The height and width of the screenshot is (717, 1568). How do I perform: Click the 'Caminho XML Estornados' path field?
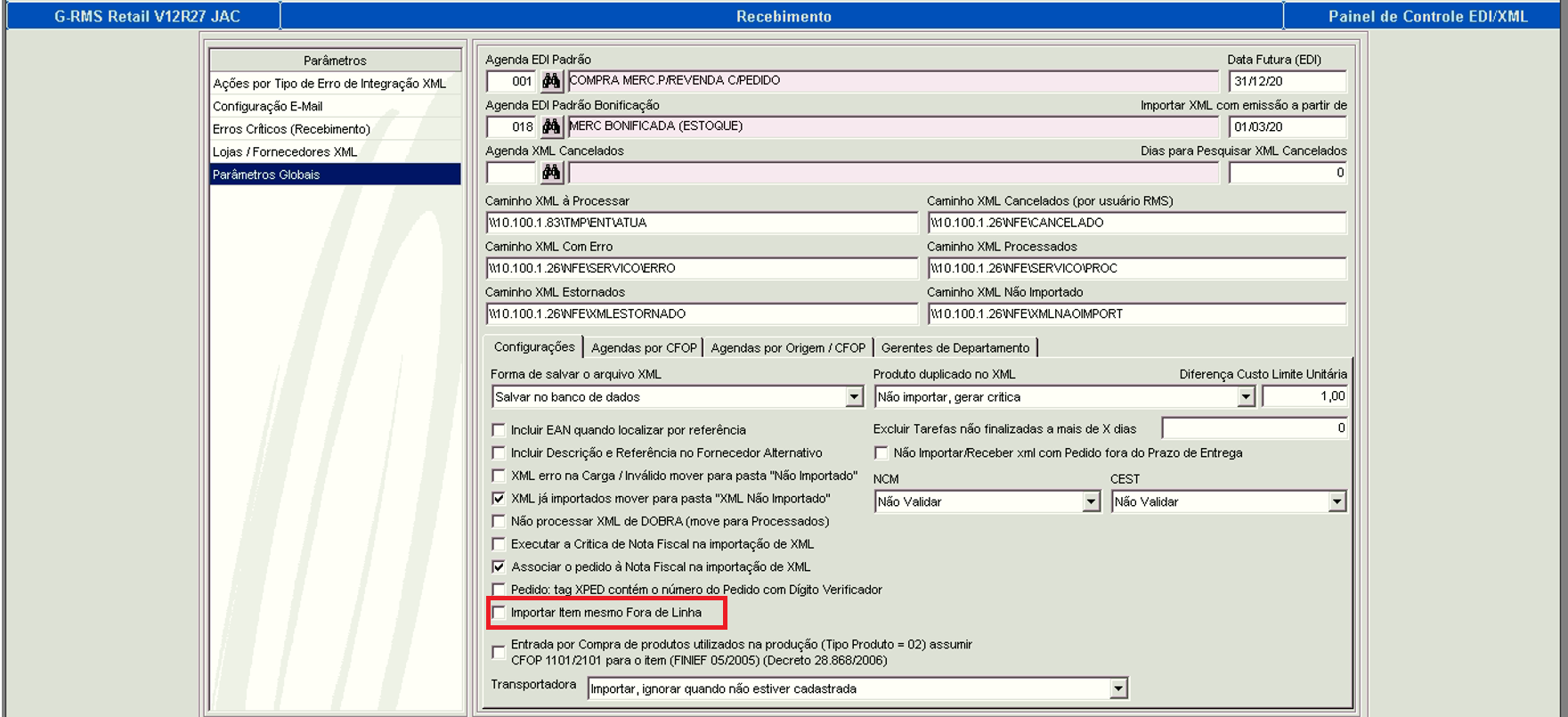click(703, 314)
